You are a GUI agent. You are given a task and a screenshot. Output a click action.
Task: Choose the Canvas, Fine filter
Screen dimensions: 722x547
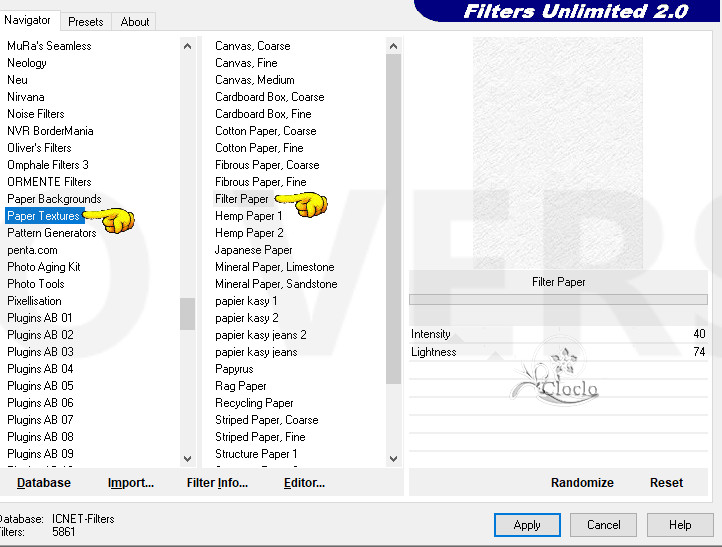(246, 63)
